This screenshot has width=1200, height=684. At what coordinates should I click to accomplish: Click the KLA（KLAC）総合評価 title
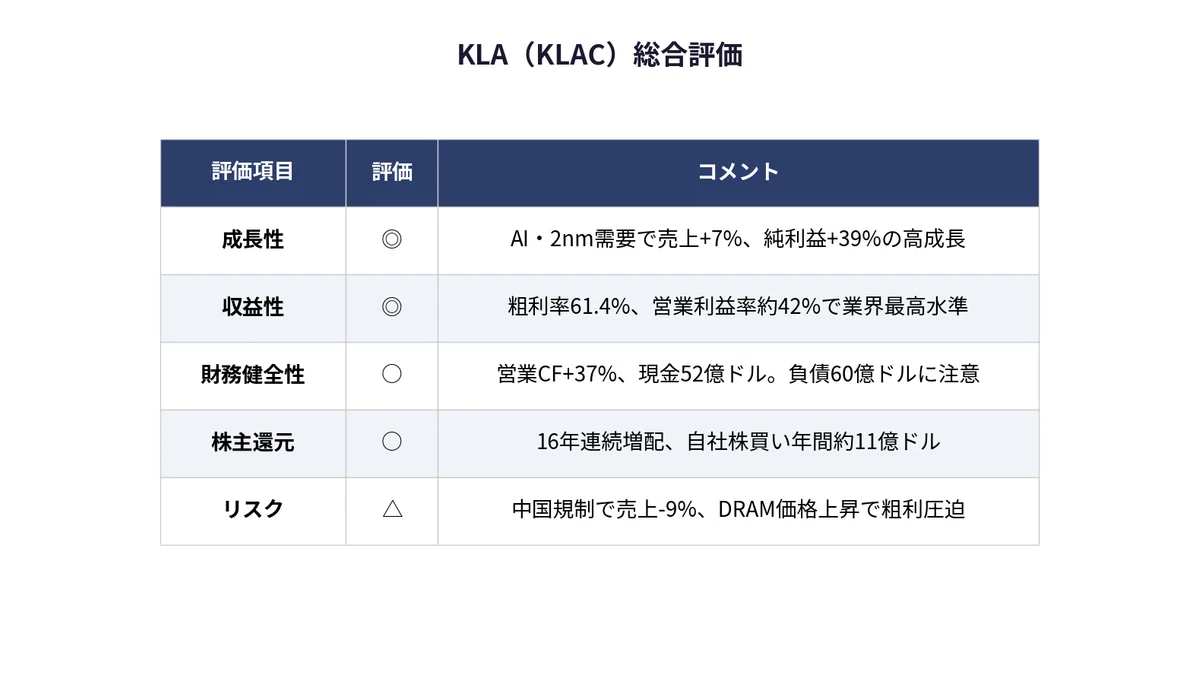coord(600,55)
